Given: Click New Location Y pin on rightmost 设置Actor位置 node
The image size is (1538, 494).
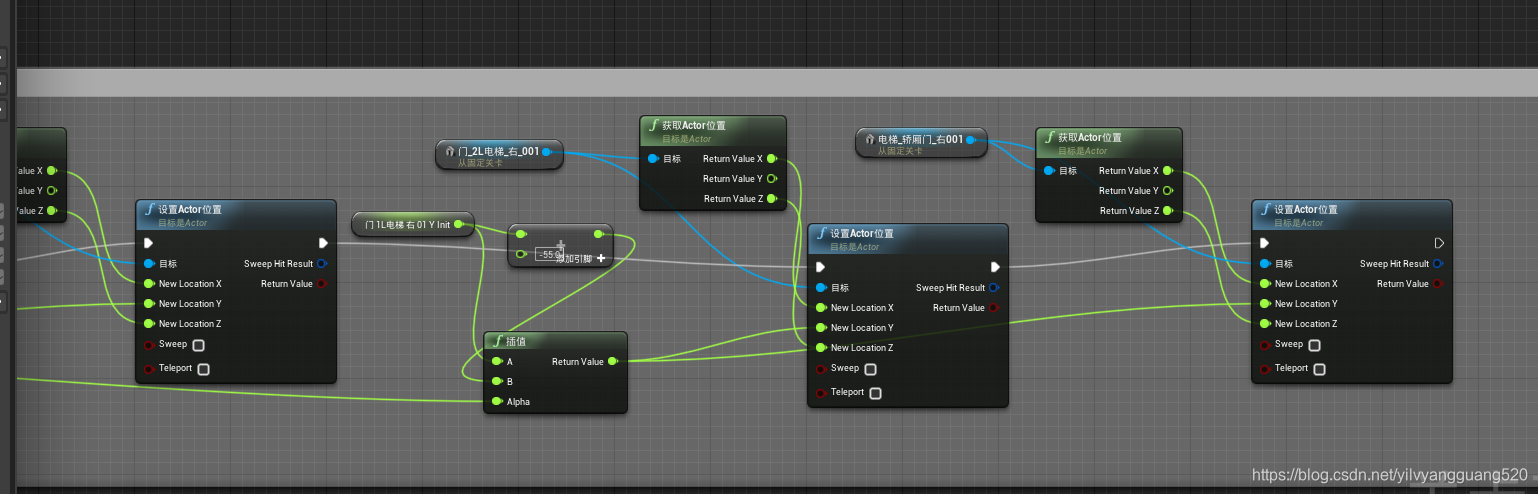Looking at the screenshot, I should pos(1265,304).
